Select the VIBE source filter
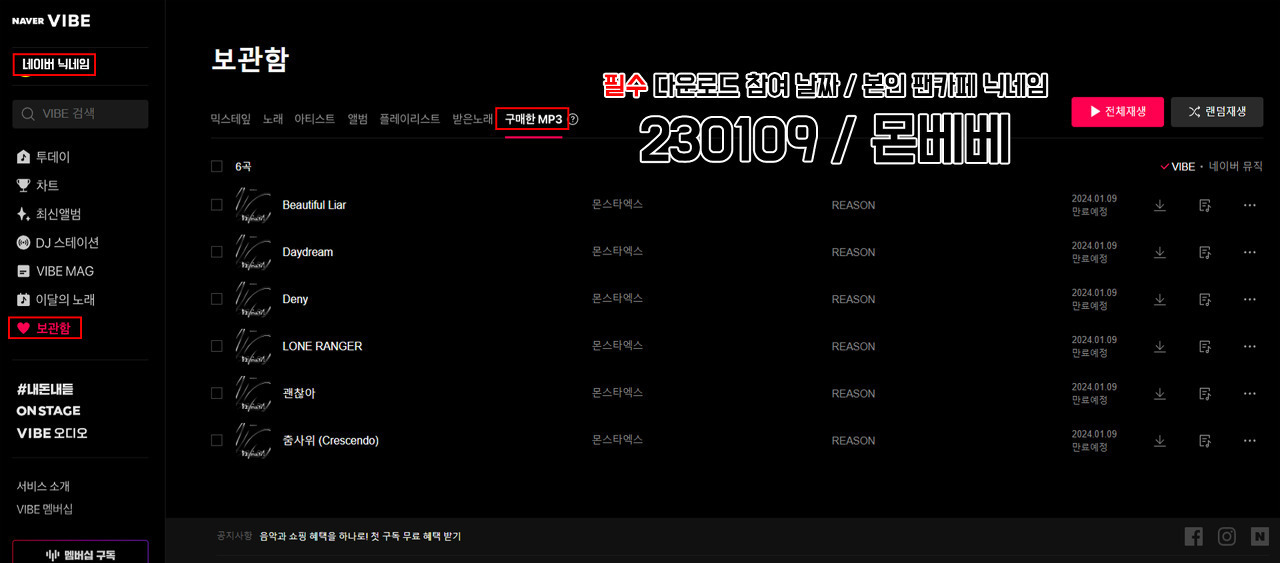The image size is (1280, 563). [1178, 167]
